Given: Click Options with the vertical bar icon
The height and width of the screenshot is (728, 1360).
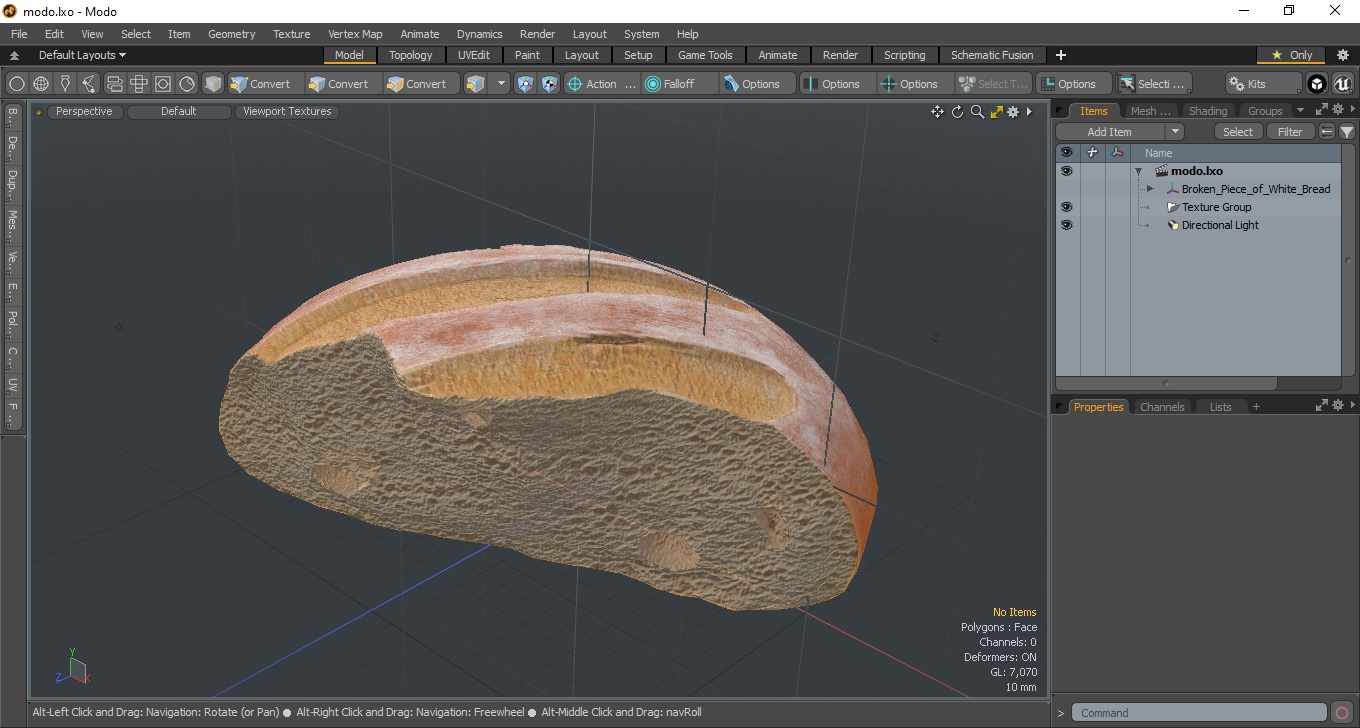Looking at the screenshot, I should click(837, 84).
